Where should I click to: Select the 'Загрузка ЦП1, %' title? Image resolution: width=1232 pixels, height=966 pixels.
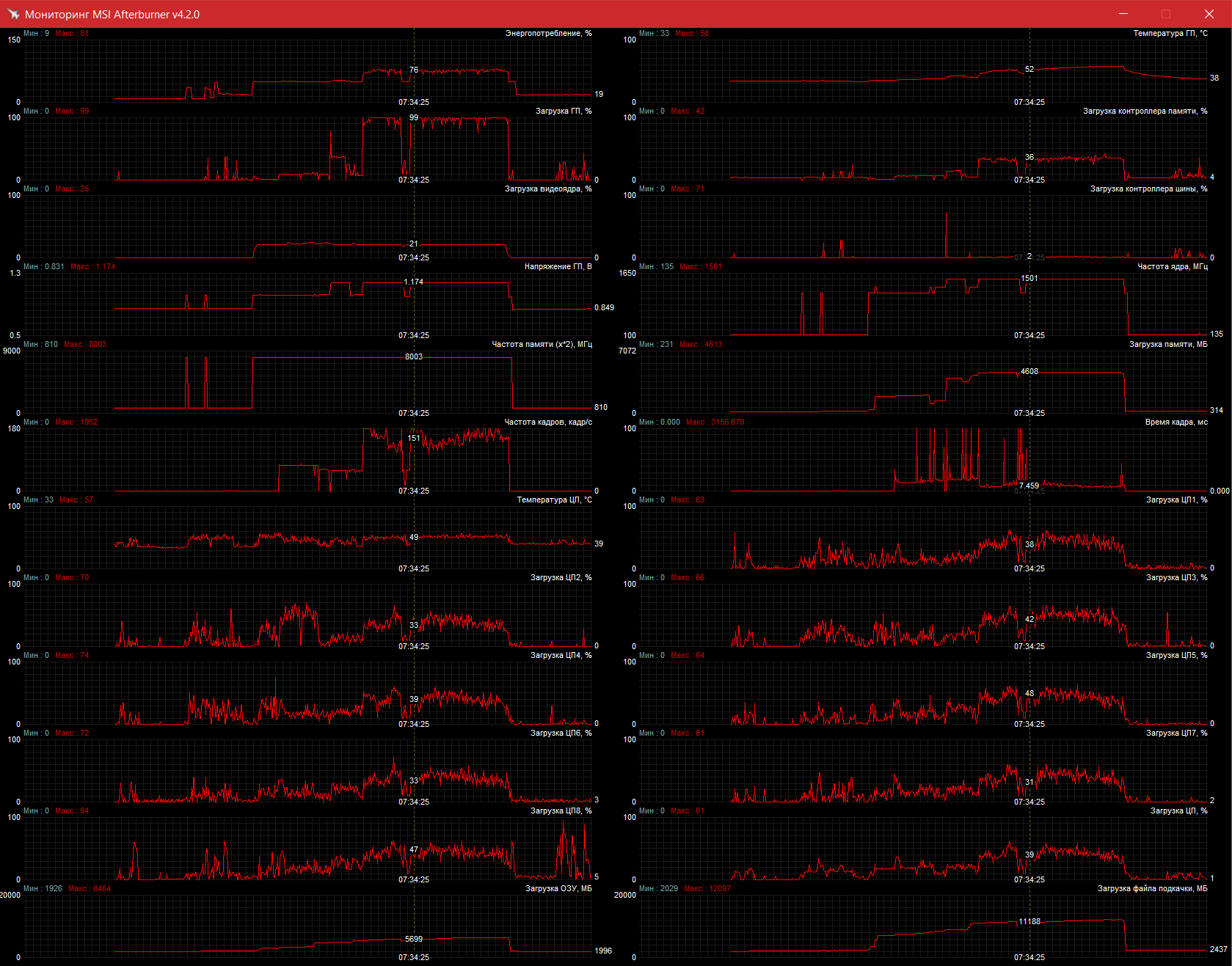(x=1177, y=500)
